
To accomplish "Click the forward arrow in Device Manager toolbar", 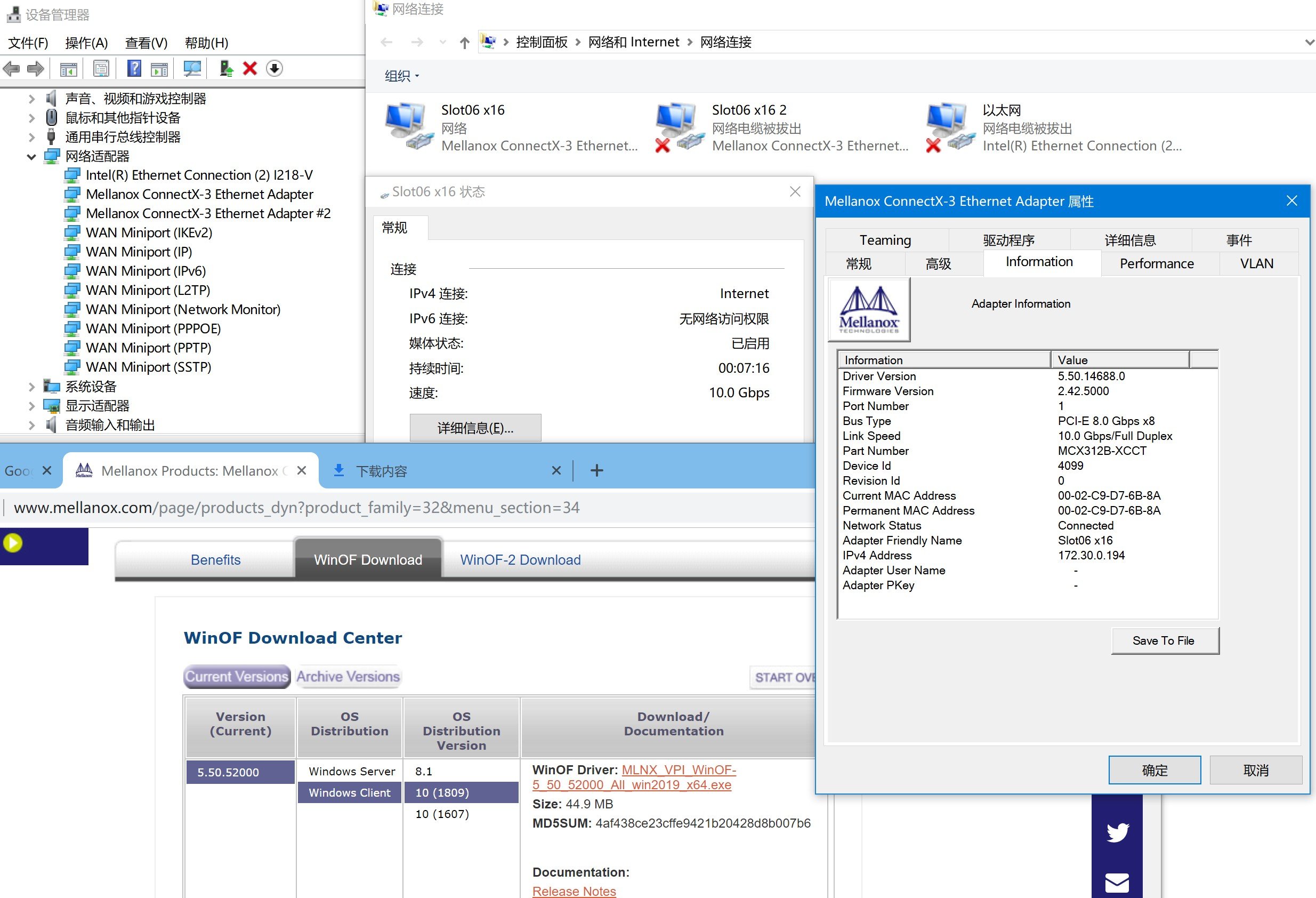I will tap(36, 69).
